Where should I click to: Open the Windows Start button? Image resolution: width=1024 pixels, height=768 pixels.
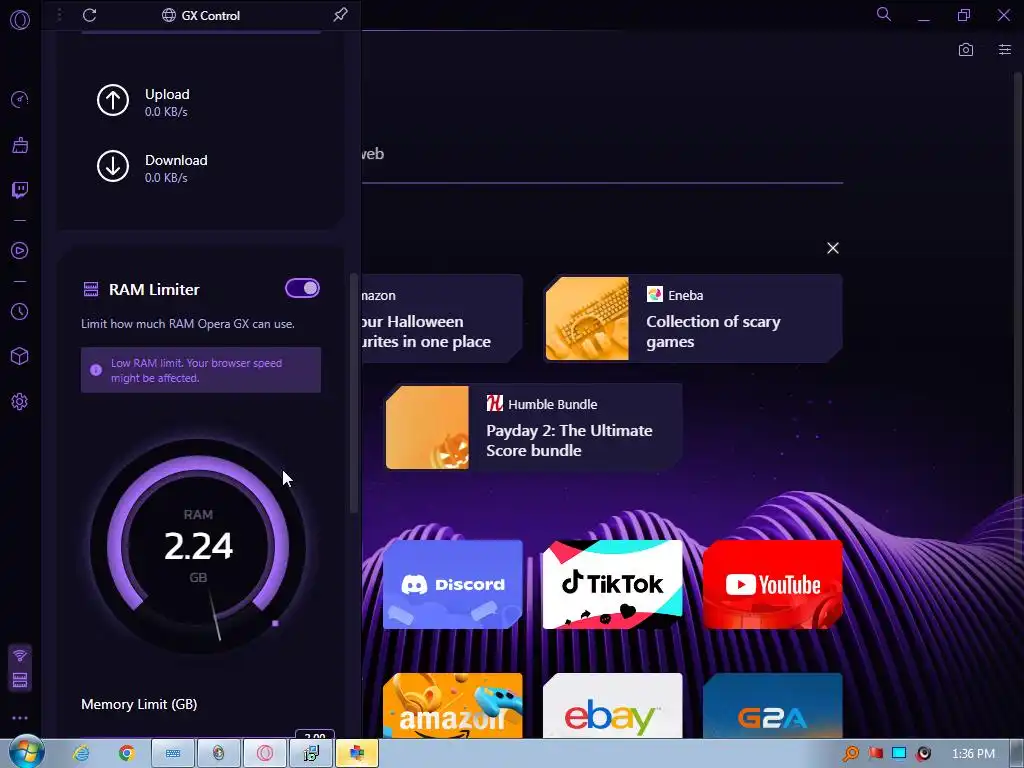click(x=26, y=752)
